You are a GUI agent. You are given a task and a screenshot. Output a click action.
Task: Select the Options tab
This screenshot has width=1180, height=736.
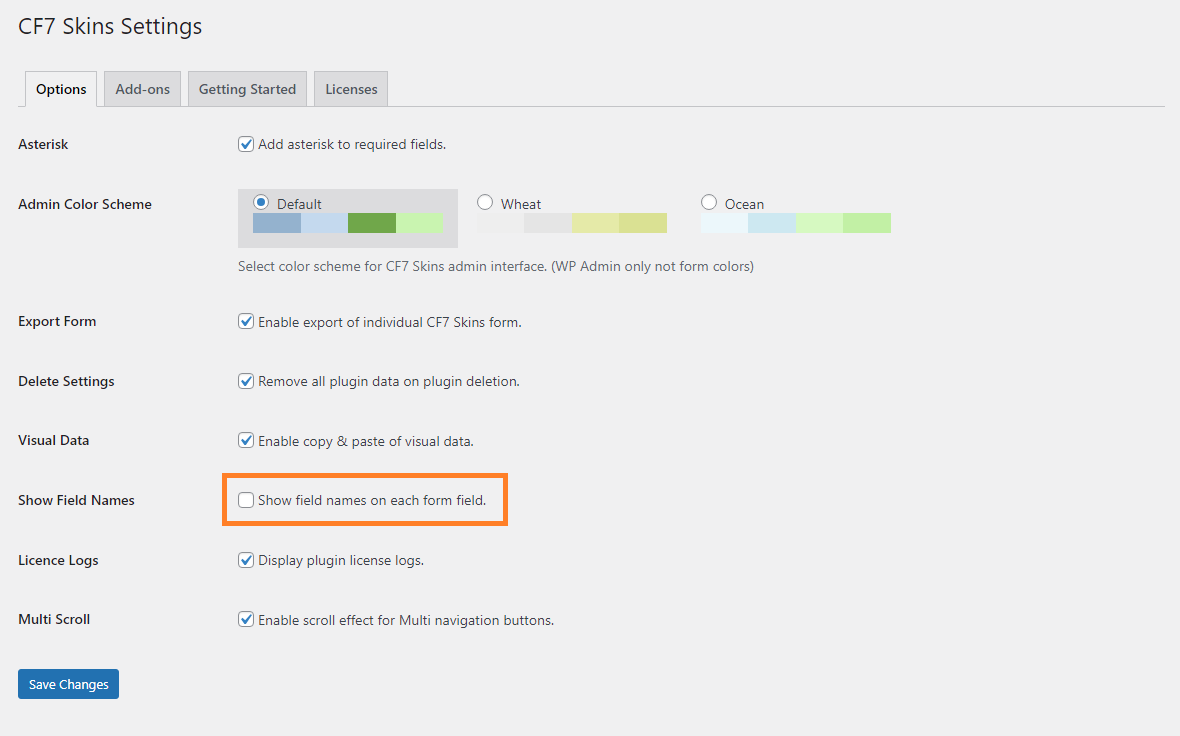(61, 89)
